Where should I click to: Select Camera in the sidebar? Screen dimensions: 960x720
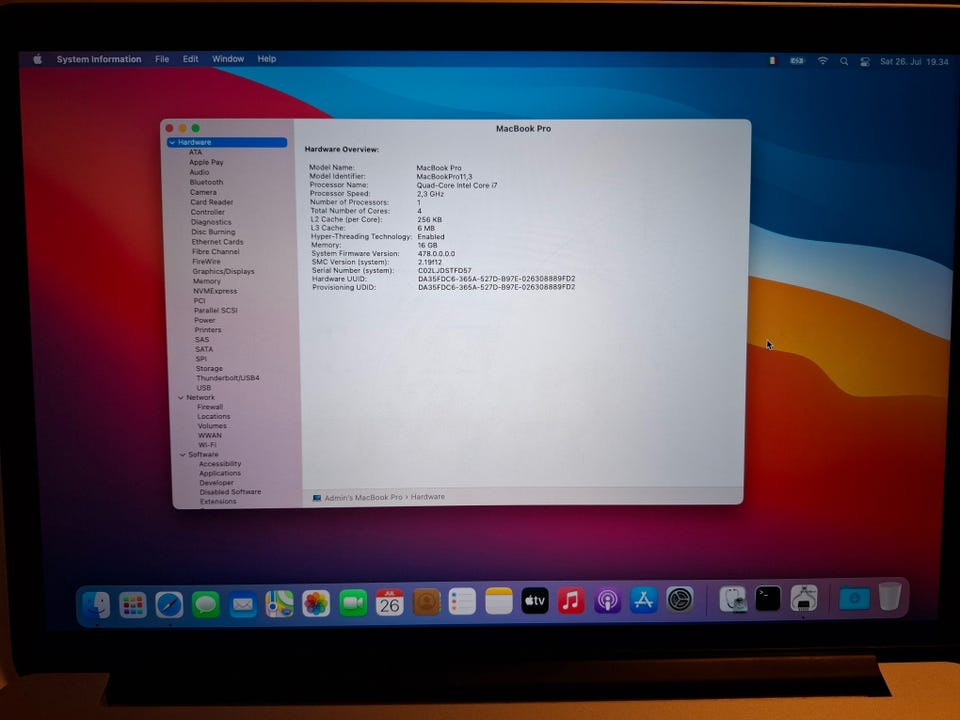coord(203,192)
